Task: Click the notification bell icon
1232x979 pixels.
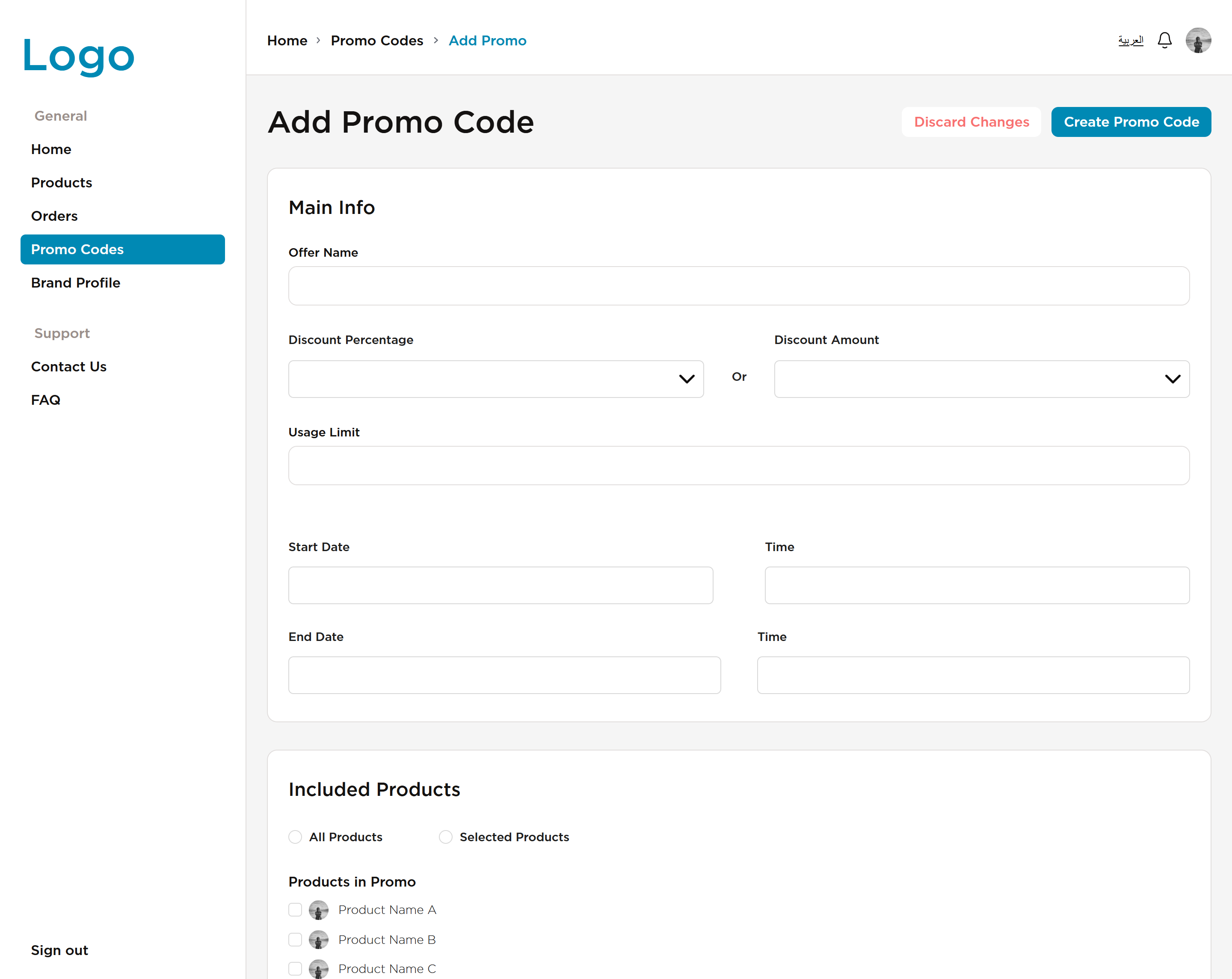Action: (x=1164, y=41)
